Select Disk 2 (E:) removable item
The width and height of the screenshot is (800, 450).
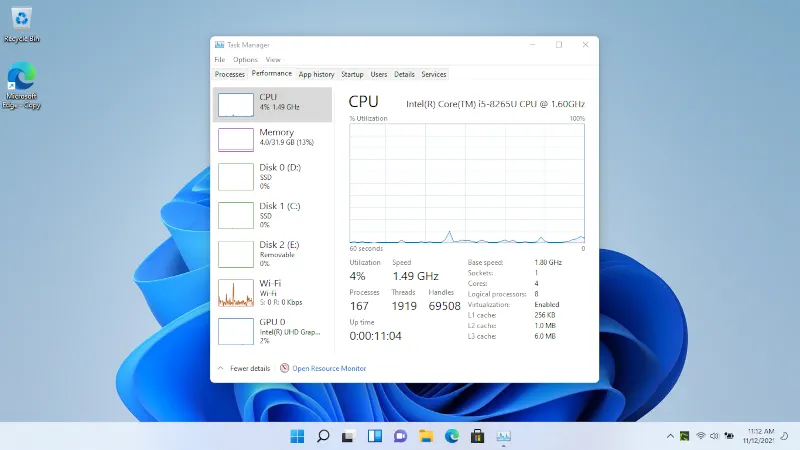[272, 254]
